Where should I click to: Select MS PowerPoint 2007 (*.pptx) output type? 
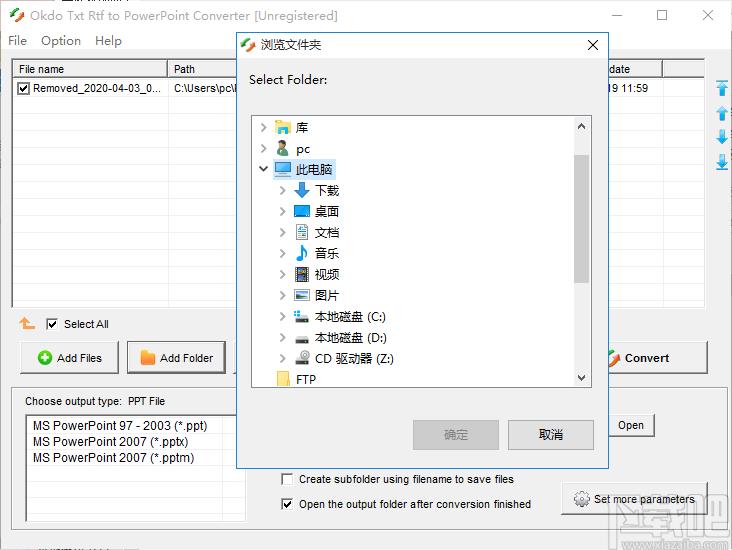point(111,441)
